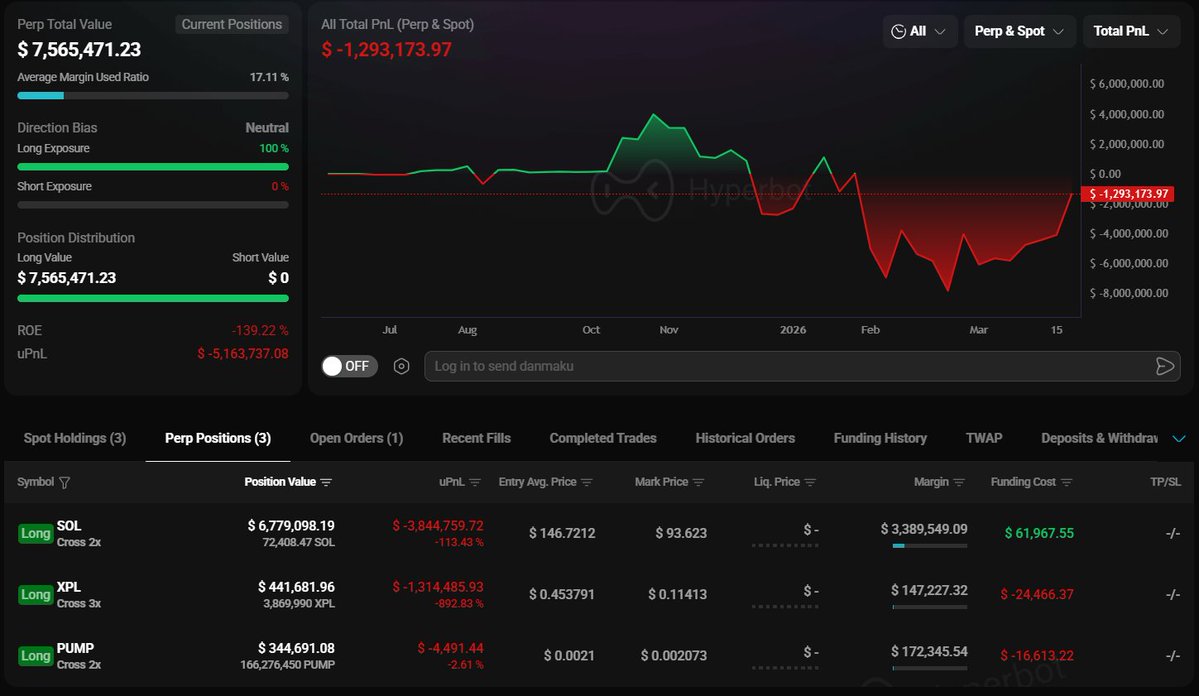Sort by Mark Price column icon
This screenshot has height=696, width=1199.
click(x=698, y=482)
